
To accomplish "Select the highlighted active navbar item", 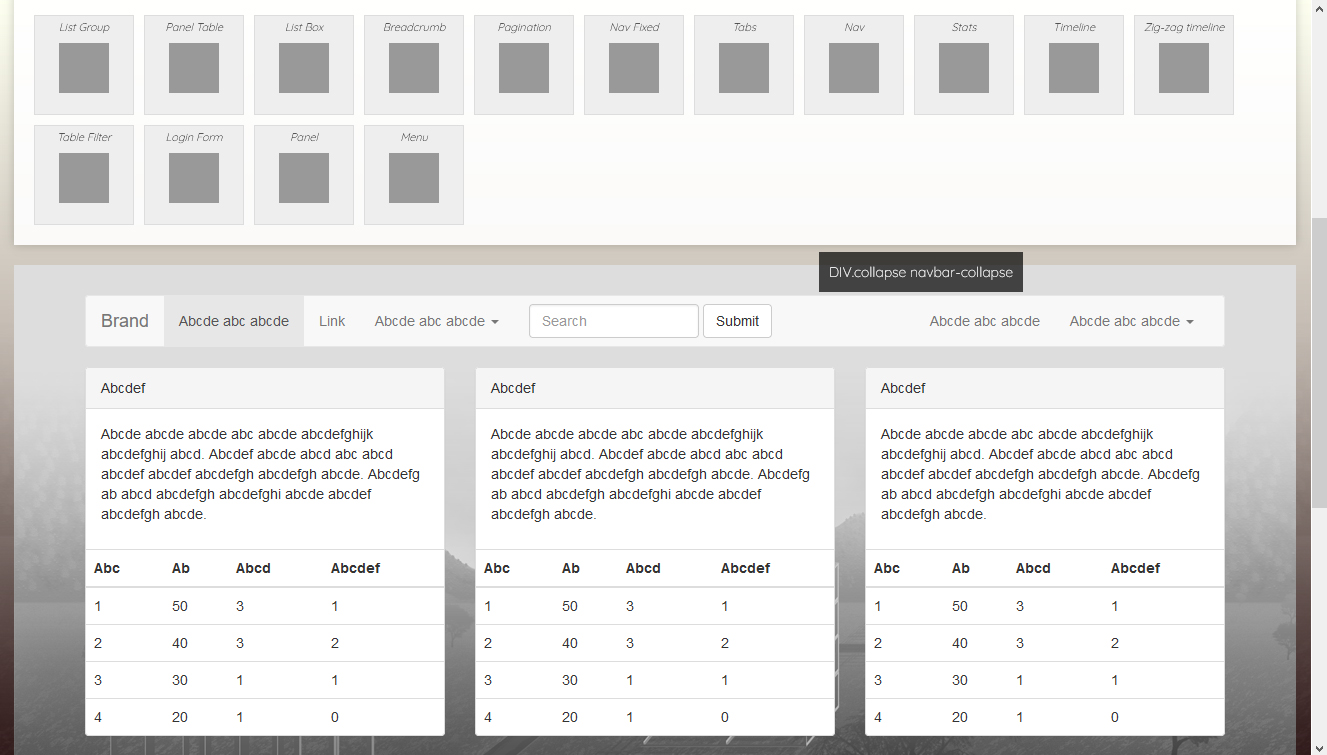I will tap(234, 321).
